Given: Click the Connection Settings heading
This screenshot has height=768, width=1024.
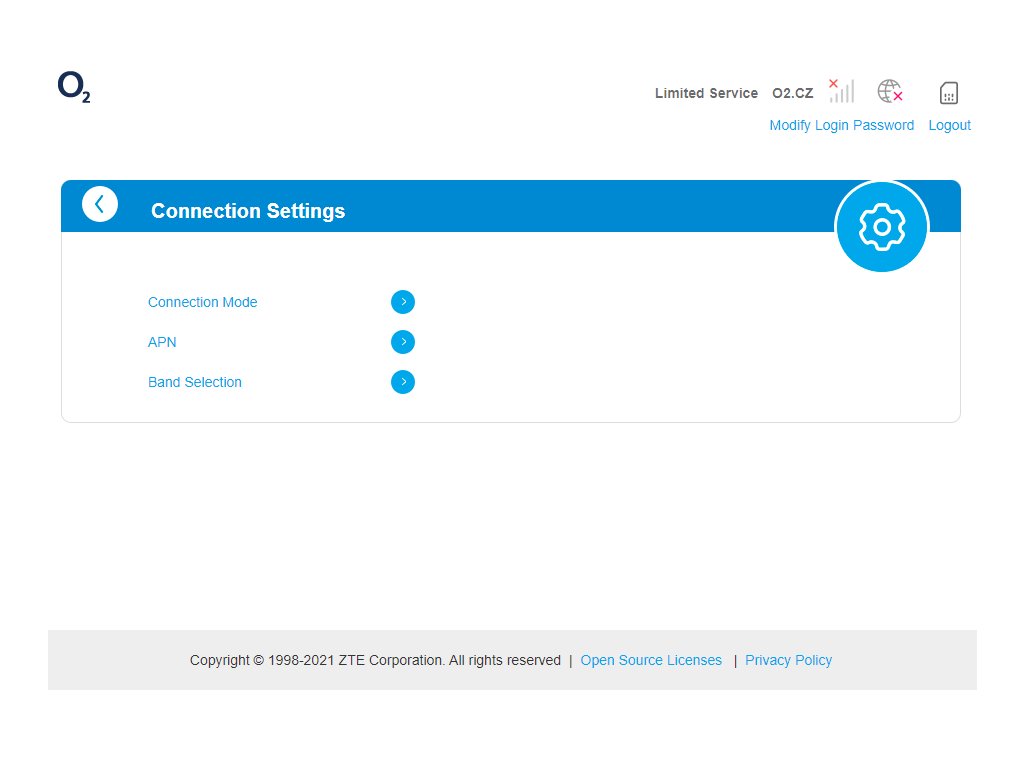Looking at the screenshot, I should [x=248, y=211].
